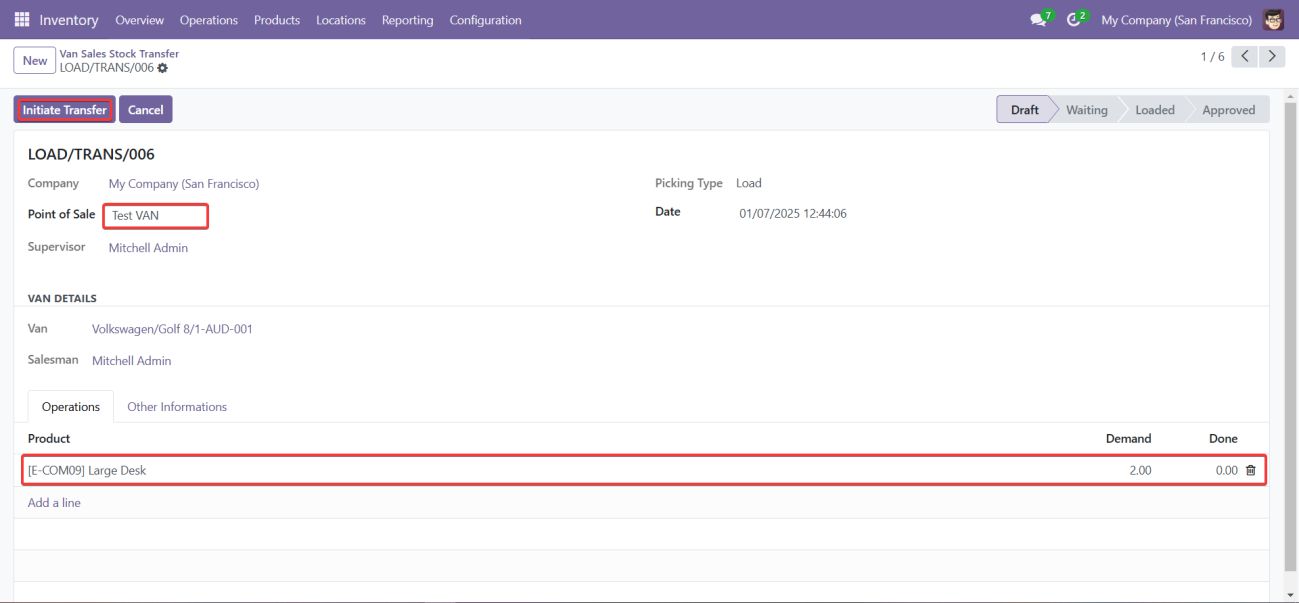Click the user avatar picture
Viewport: 1299px width, 603px height.
(1273, 20)
